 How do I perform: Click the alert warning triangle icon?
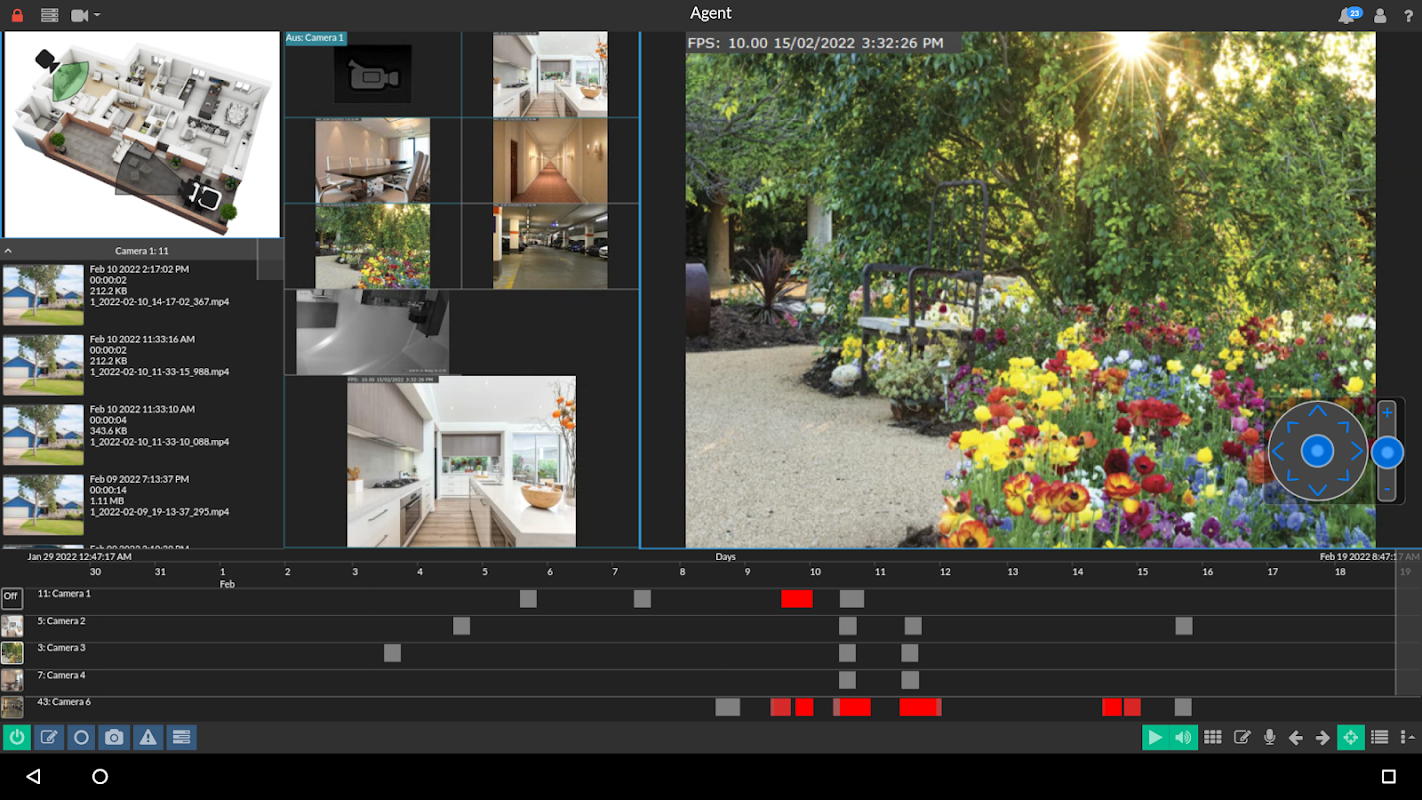coord(148,738)
